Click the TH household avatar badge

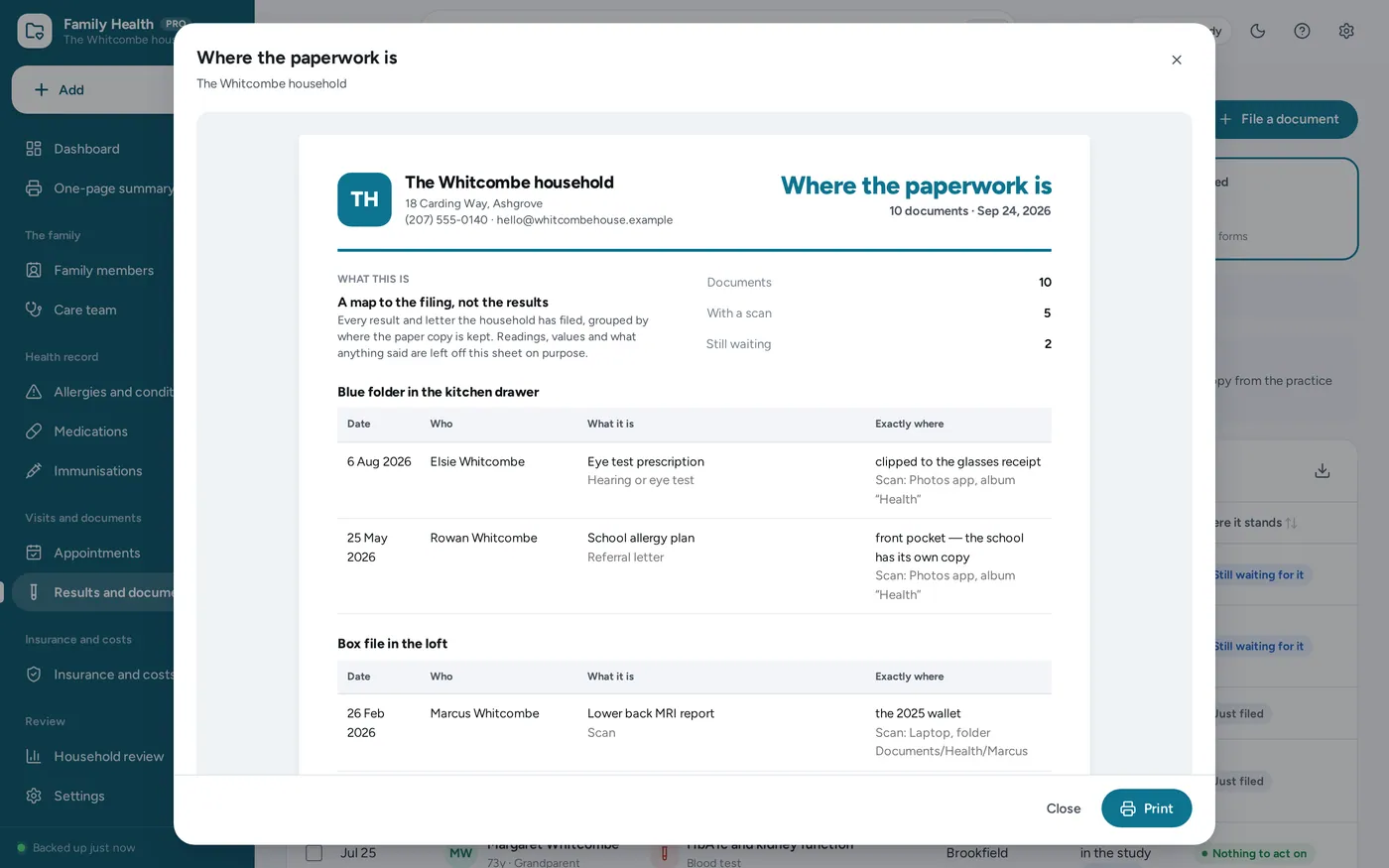tap(364, 199)
